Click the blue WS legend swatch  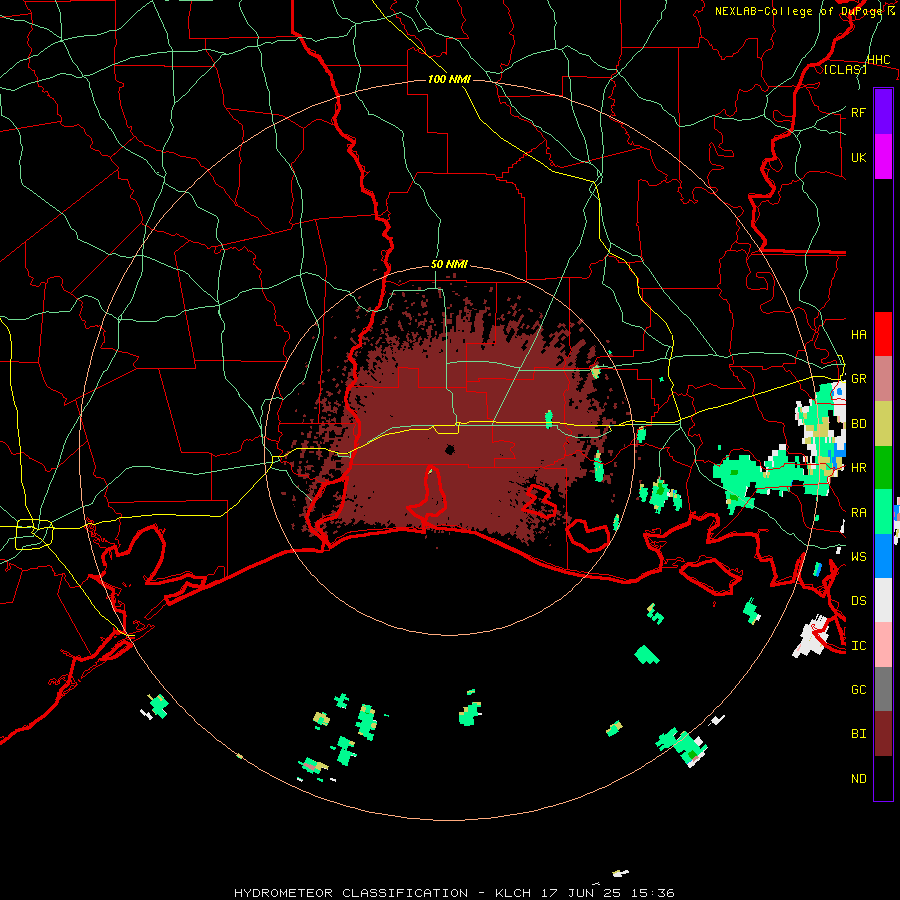(883, 556)
